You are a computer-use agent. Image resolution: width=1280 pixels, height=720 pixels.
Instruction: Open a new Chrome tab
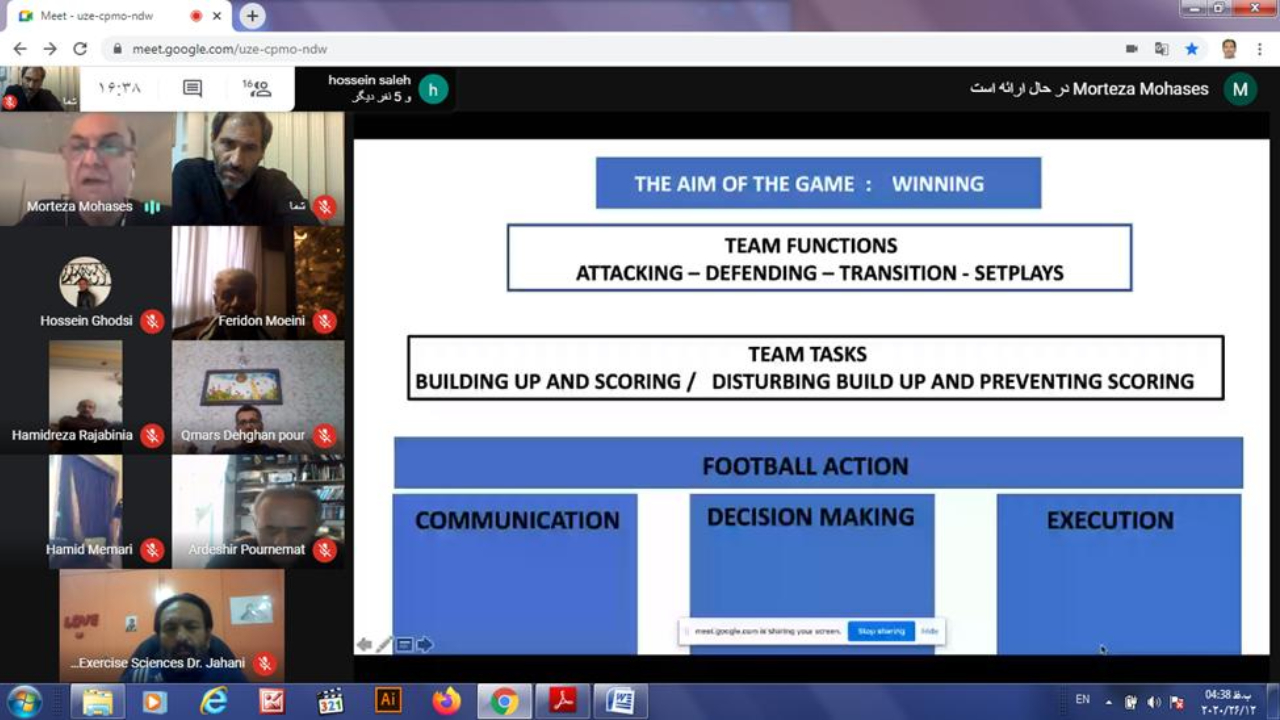click(x=252, y=16)
